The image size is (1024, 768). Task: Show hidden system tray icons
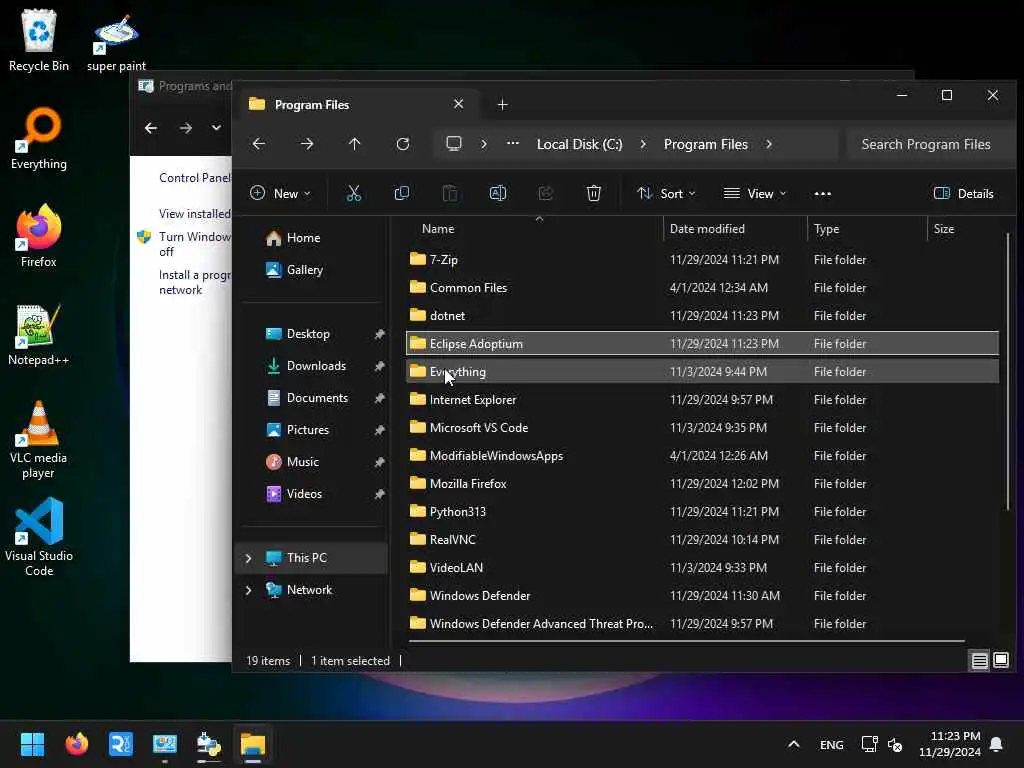[793, 744]
